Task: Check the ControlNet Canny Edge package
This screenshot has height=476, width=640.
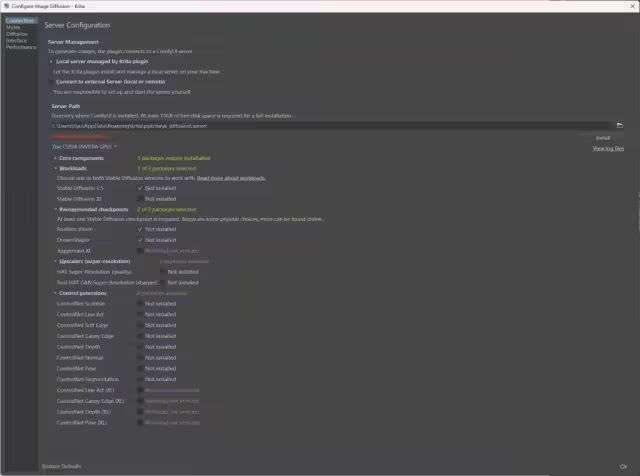Action: click(140, 336)
